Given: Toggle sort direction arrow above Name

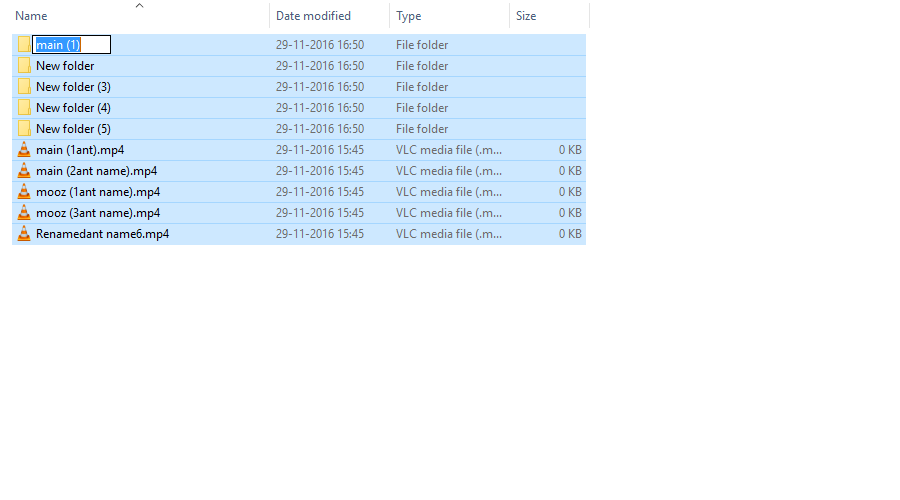Looking at the screenshot, I should (139, 5).
